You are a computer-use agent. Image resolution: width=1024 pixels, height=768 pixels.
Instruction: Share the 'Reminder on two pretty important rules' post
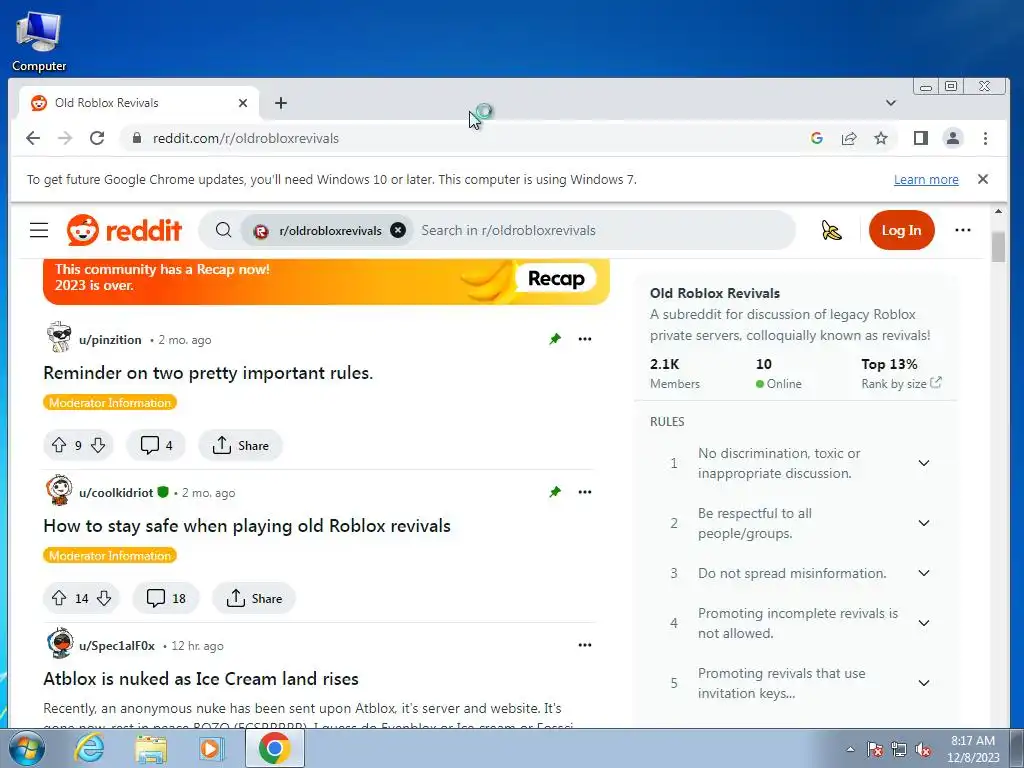[240, 445]
